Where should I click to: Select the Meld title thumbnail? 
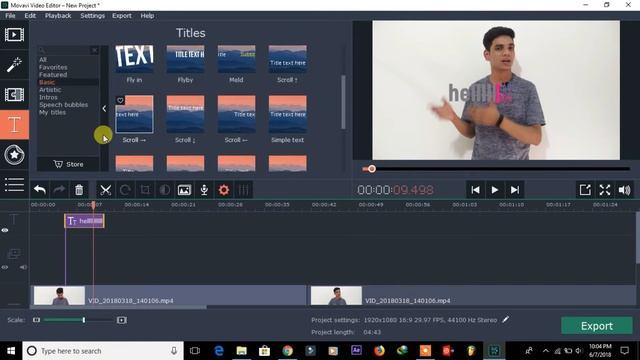(236, 59)
